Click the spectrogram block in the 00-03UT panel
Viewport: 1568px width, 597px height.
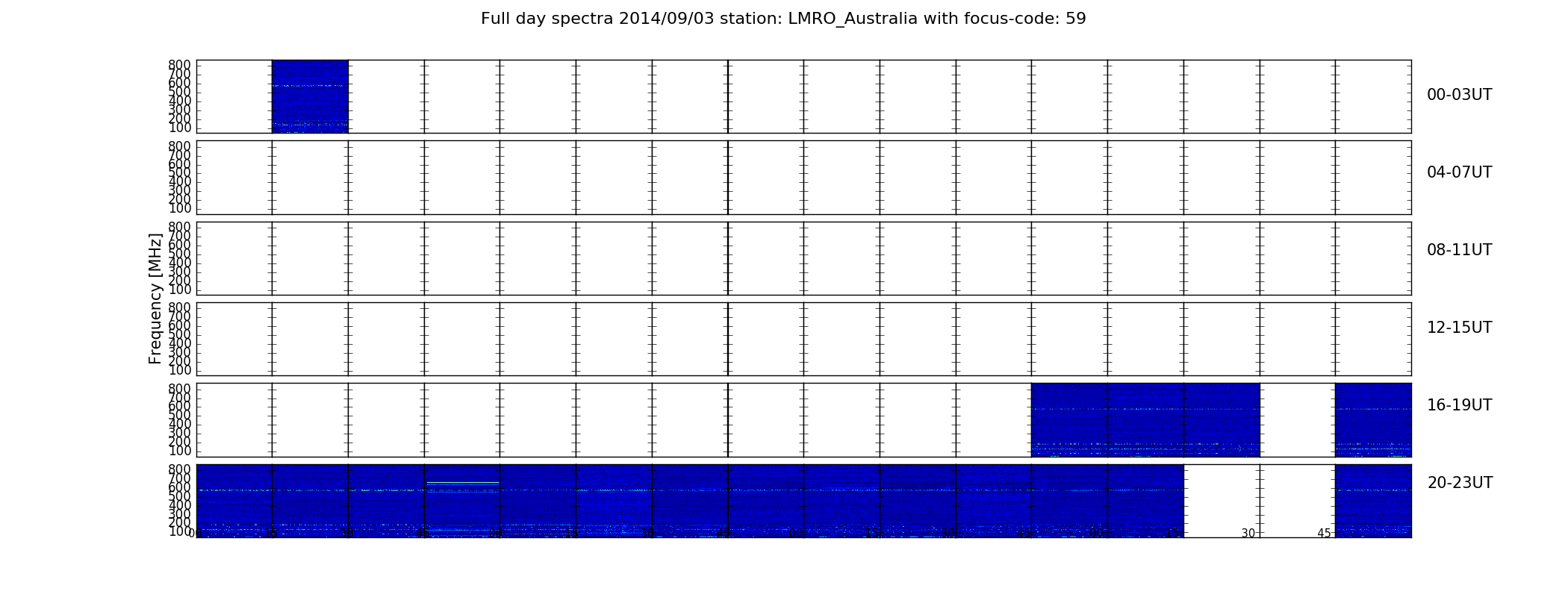click(x=310, y=96)
